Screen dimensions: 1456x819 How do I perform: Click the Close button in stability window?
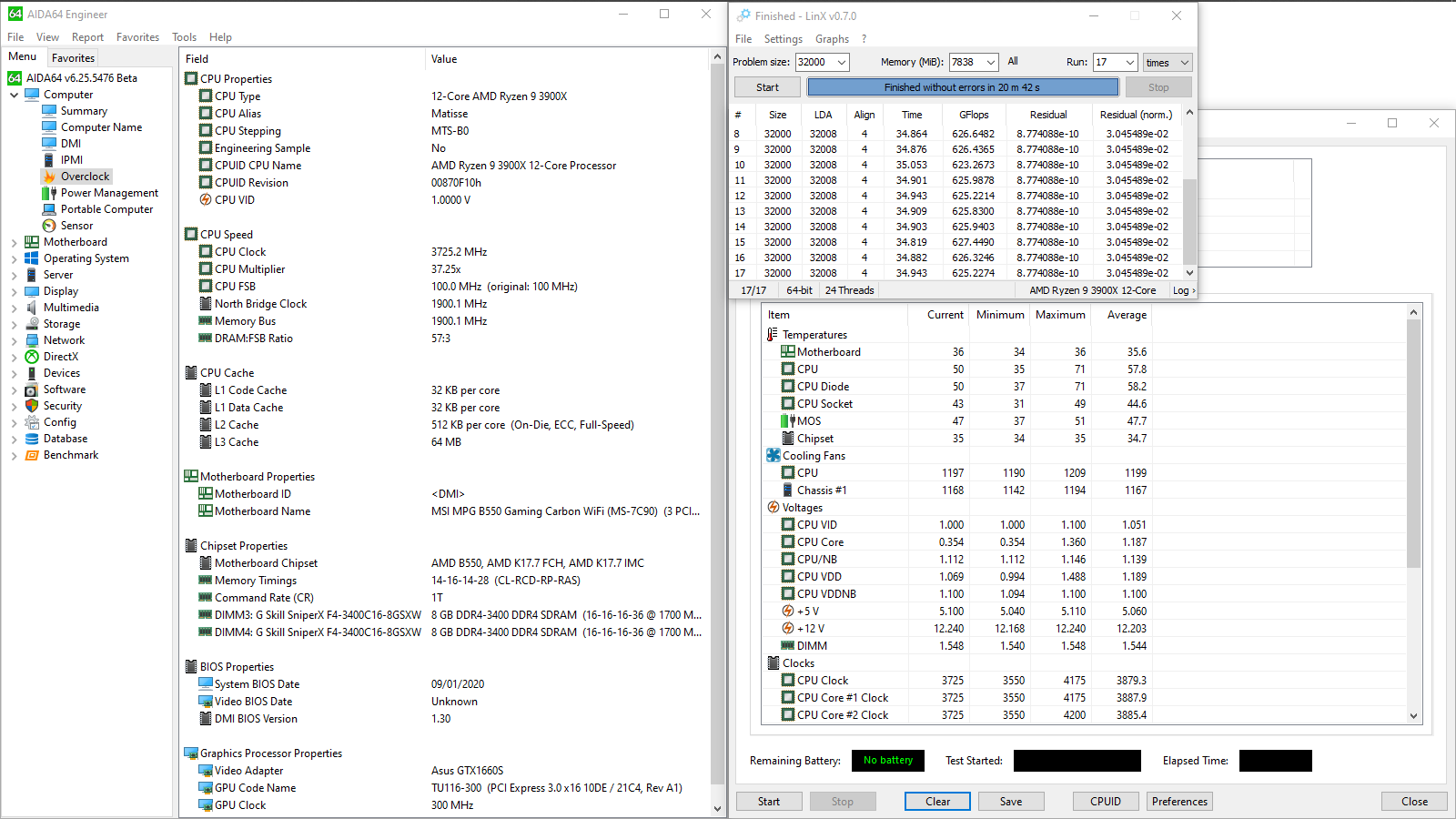(1414, 802)
